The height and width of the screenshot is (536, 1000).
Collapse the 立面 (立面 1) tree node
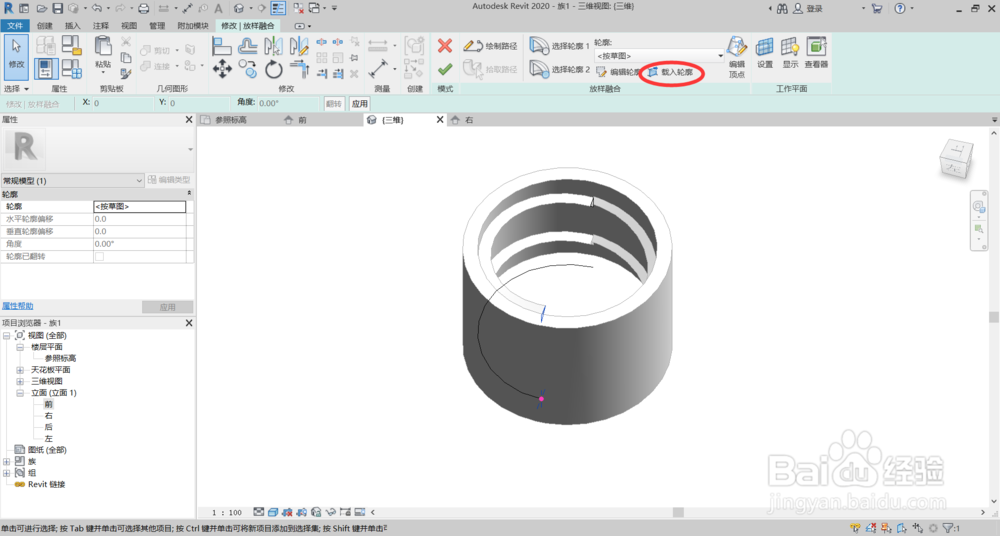pyautogui.click(x=20, y=393)
